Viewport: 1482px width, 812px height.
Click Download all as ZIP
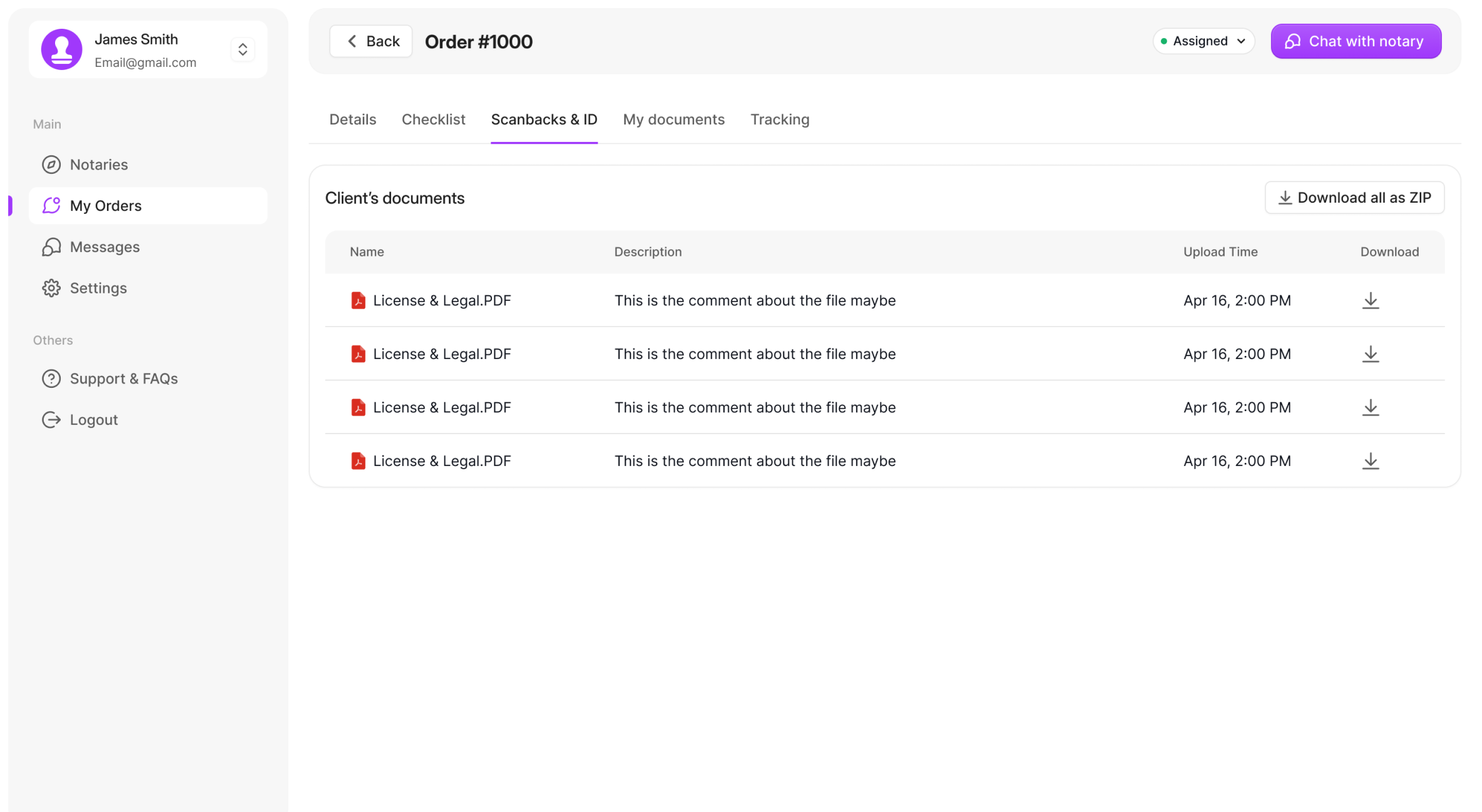[1354, 198]
